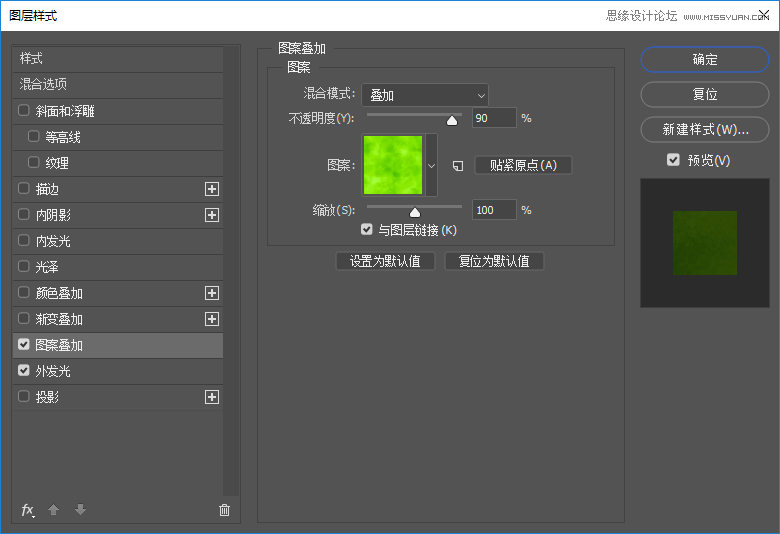Enable the 渐变叠加 checkbox
This screenshot has height=534, width=780.
tap(23, 318)
